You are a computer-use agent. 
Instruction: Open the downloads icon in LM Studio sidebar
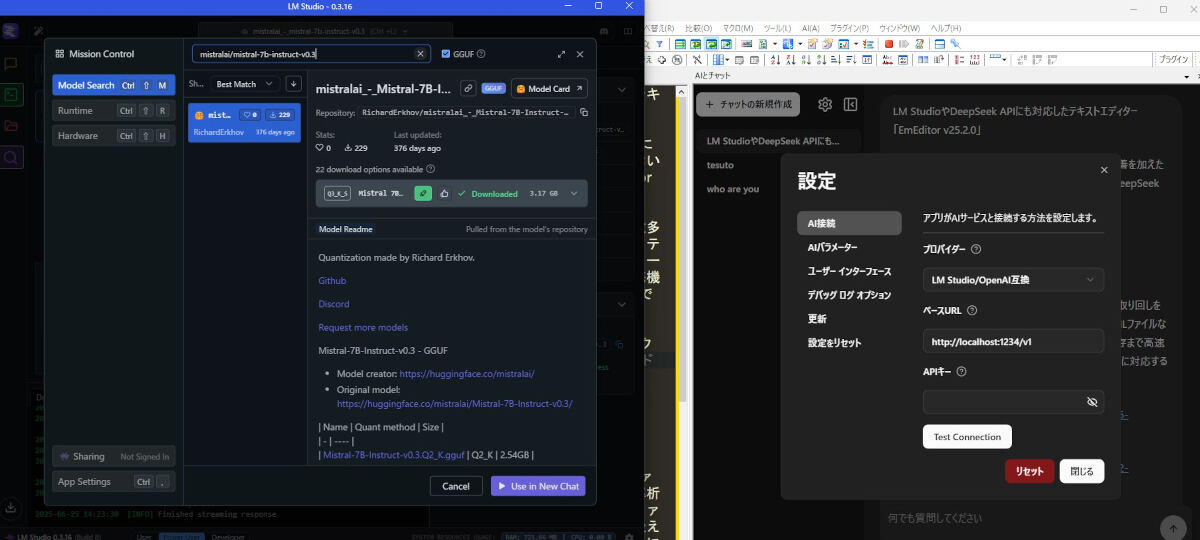11,508
